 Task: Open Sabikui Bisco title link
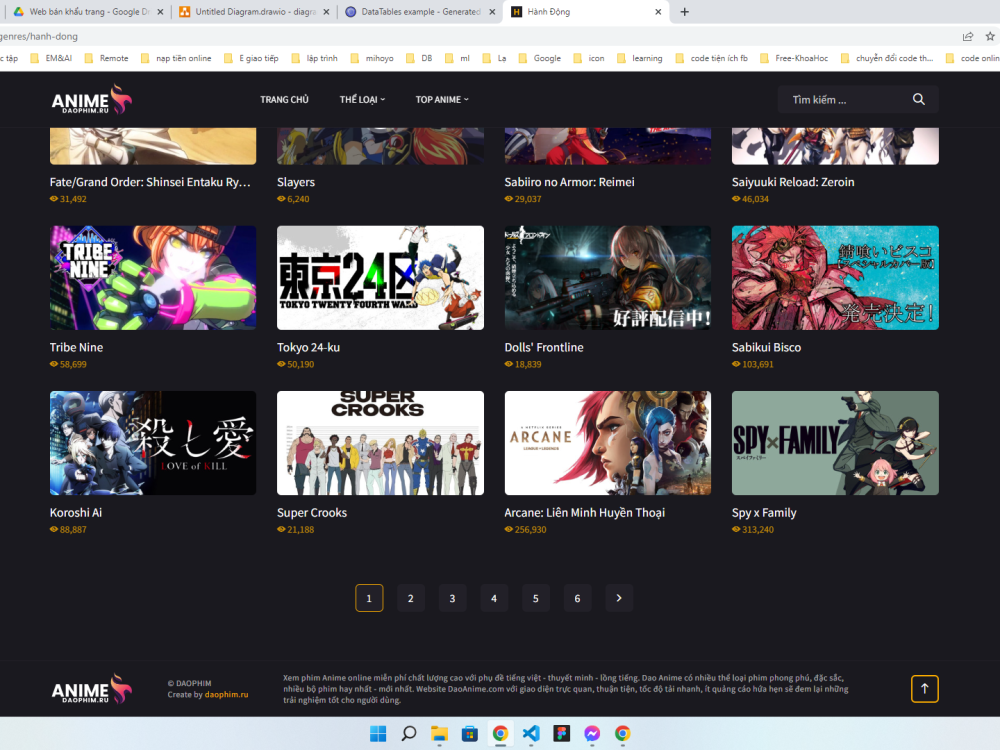(x=766, y=348)
